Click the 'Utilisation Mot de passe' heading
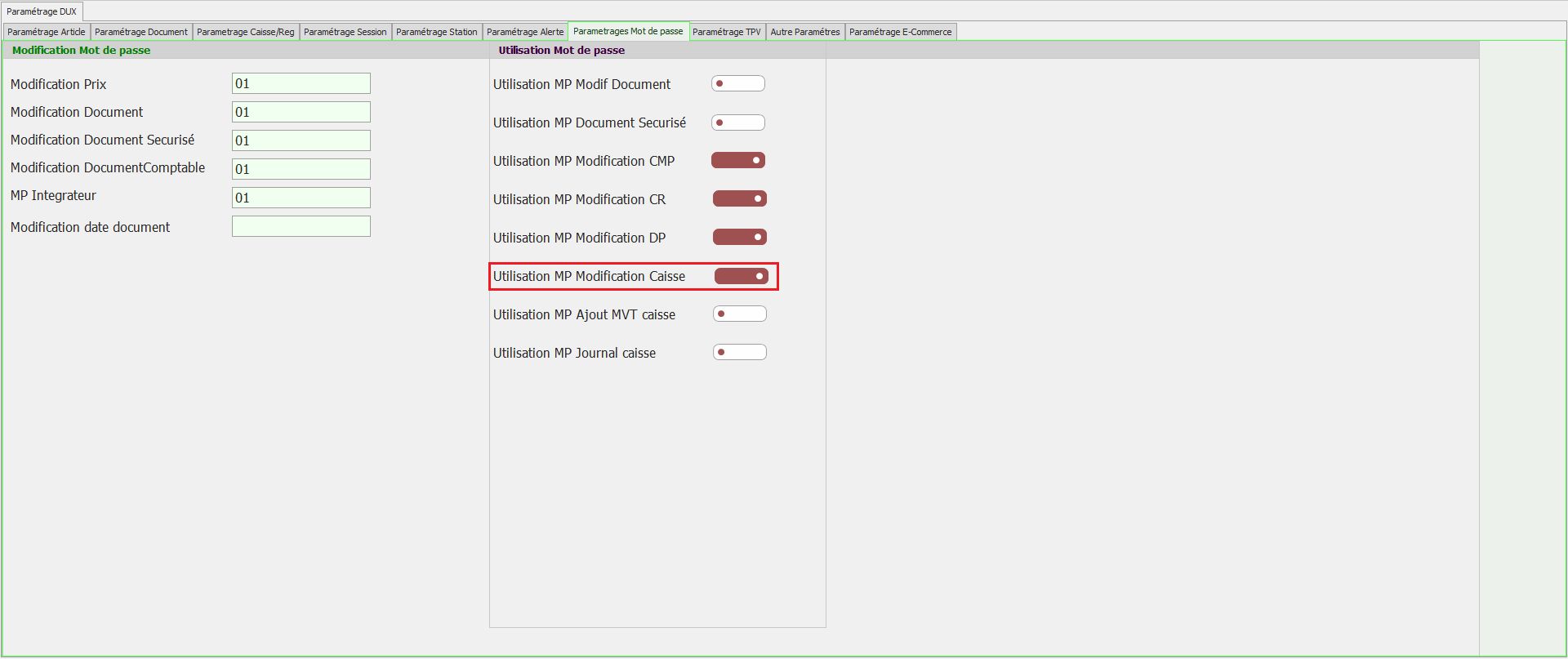 [x=562, y=50]
